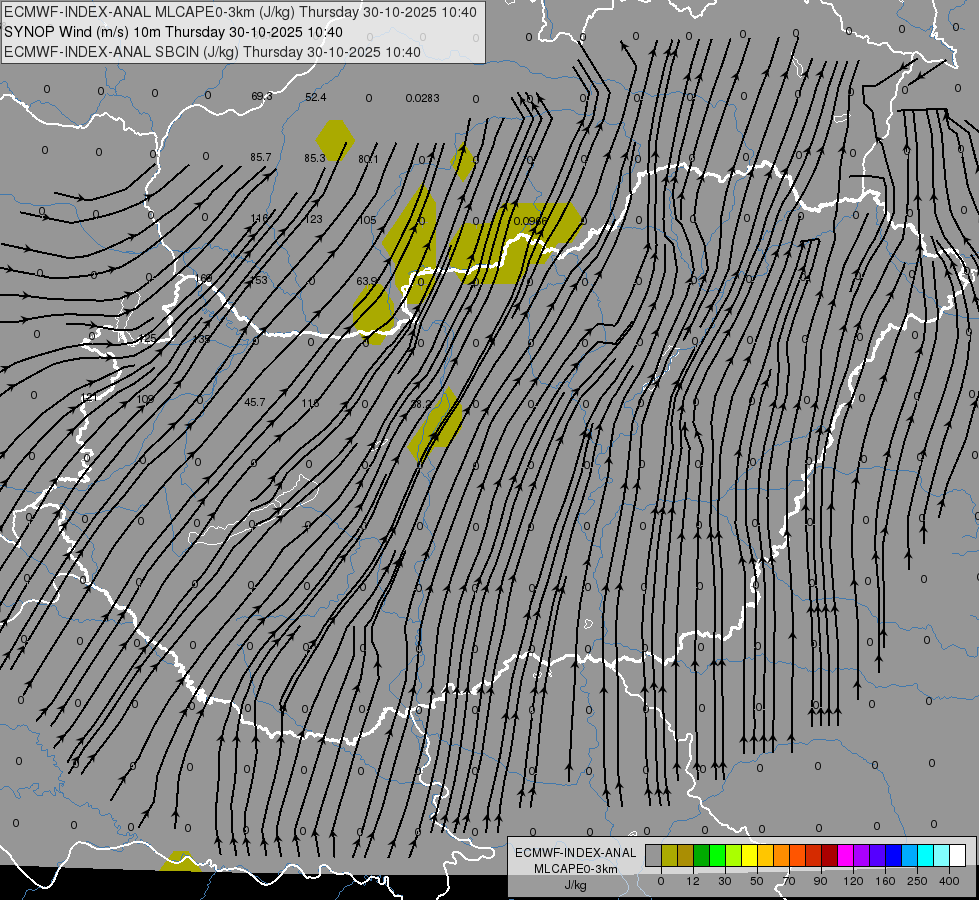Click the olive swatch in the legend
979x900 pixels.
669,856
